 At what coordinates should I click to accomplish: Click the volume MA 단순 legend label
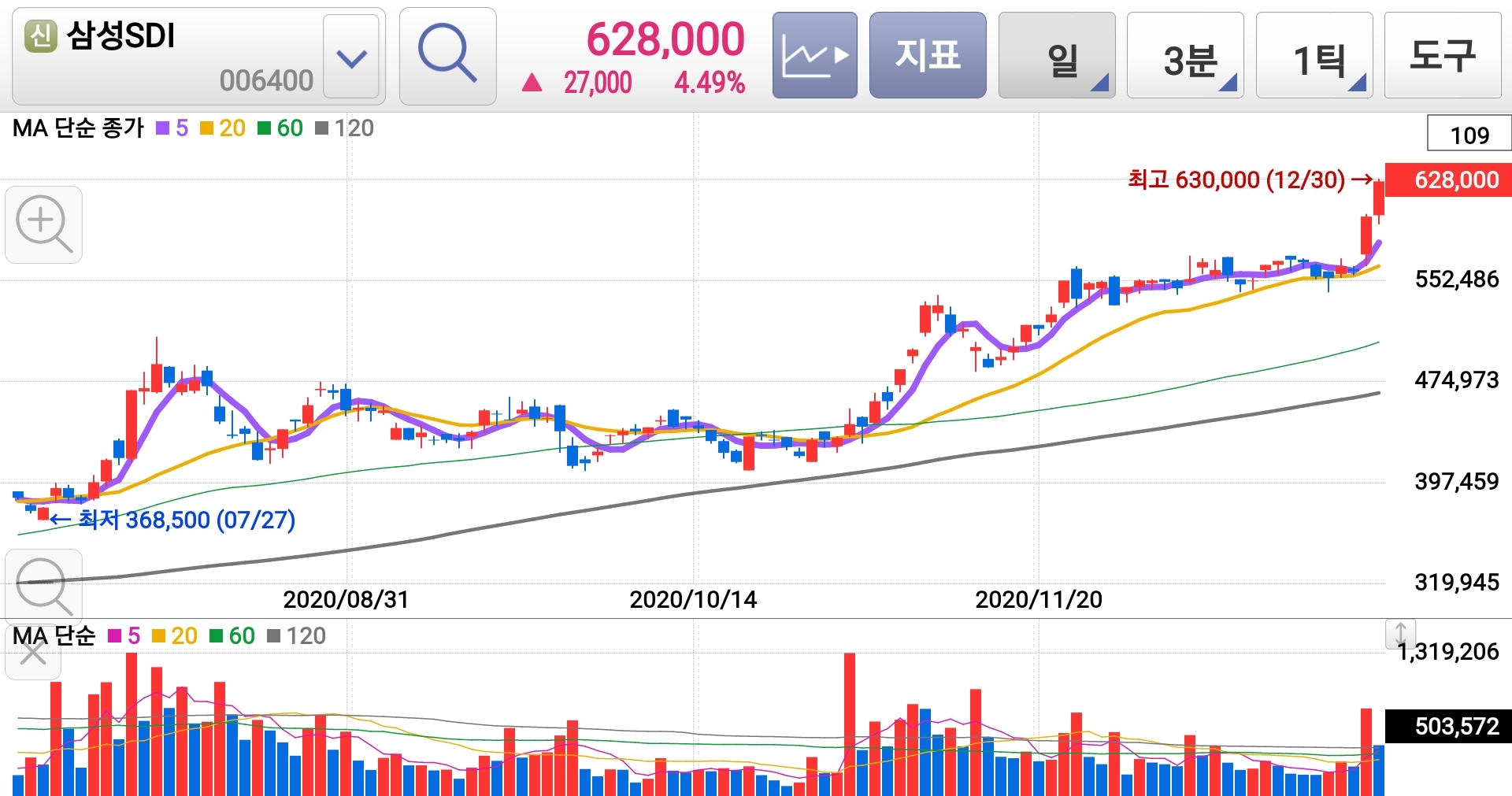(x=54, y=635)
